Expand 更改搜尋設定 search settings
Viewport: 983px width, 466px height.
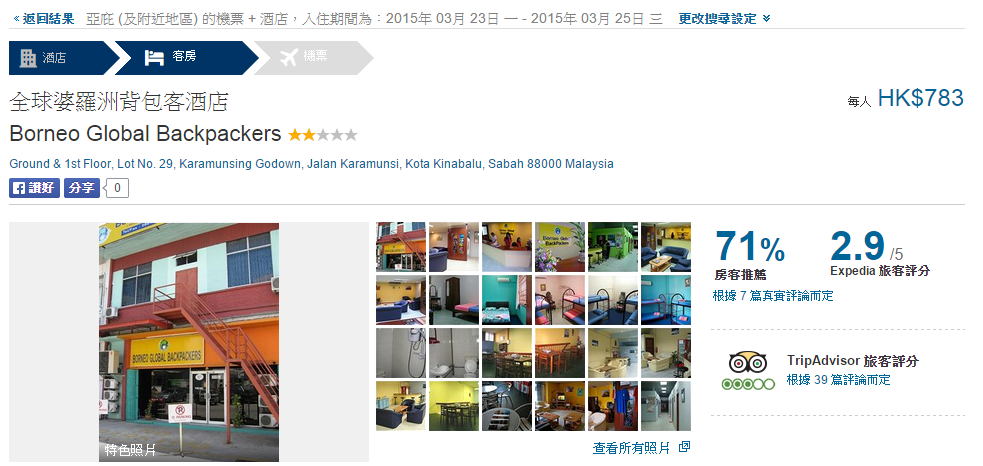[725, 19]
